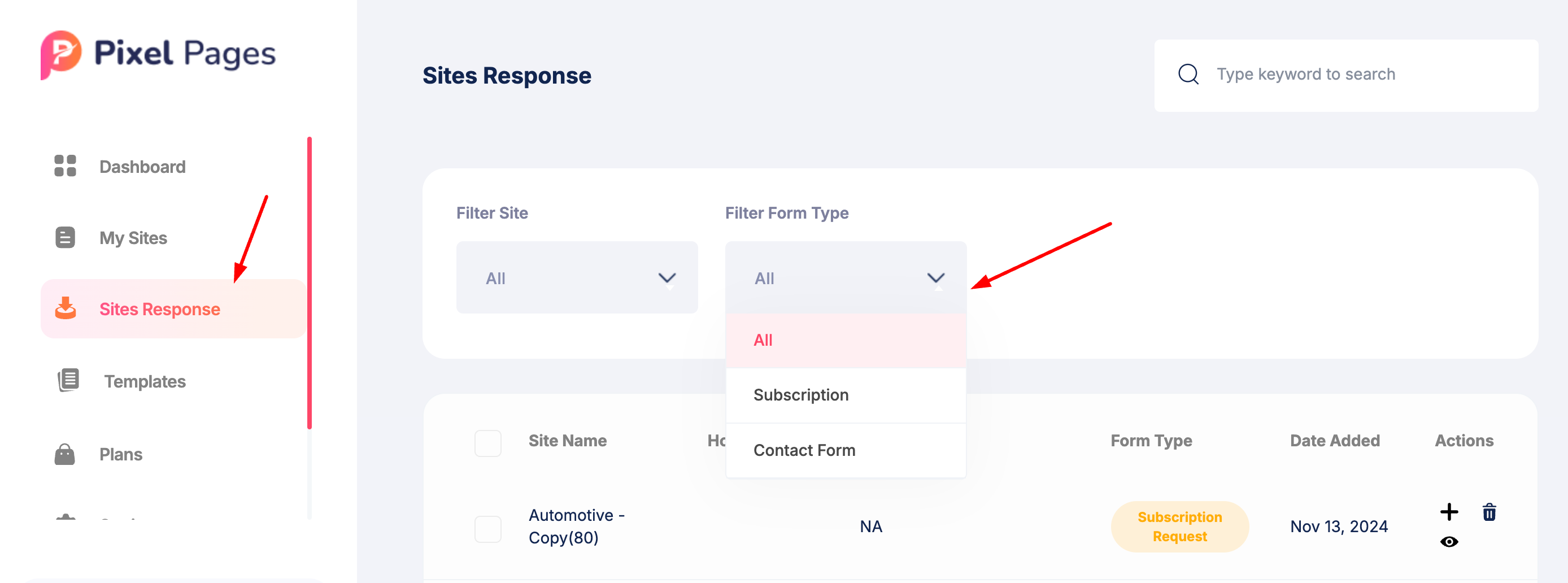Go to My Sites in the sidebar
The height and width of the screenshot is (583, 1568).
[x=133, y=238]
